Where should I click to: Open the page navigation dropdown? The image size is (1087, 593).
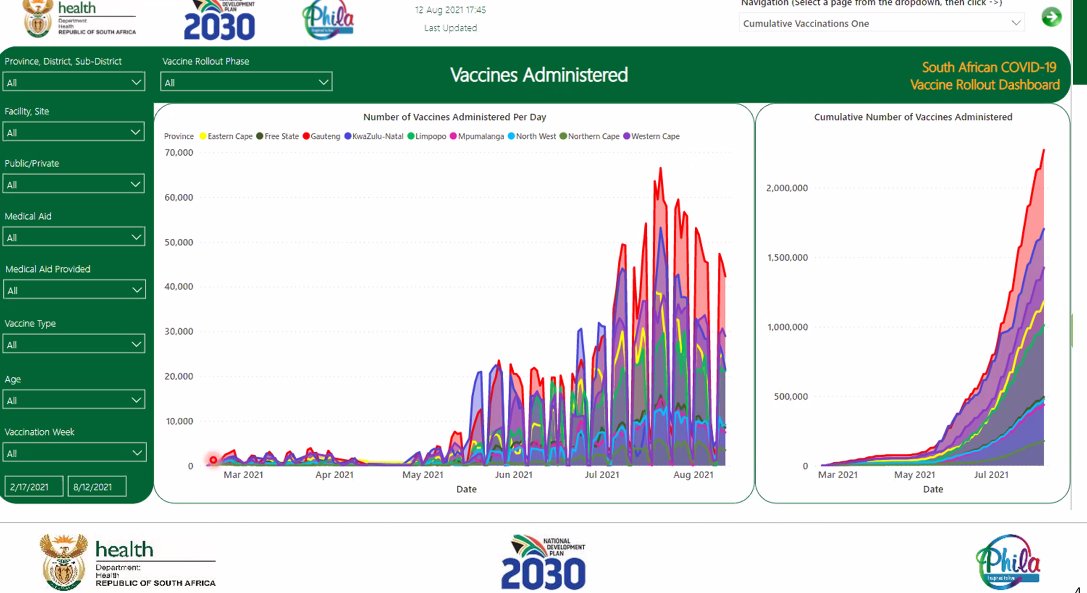tap(882, 24)
